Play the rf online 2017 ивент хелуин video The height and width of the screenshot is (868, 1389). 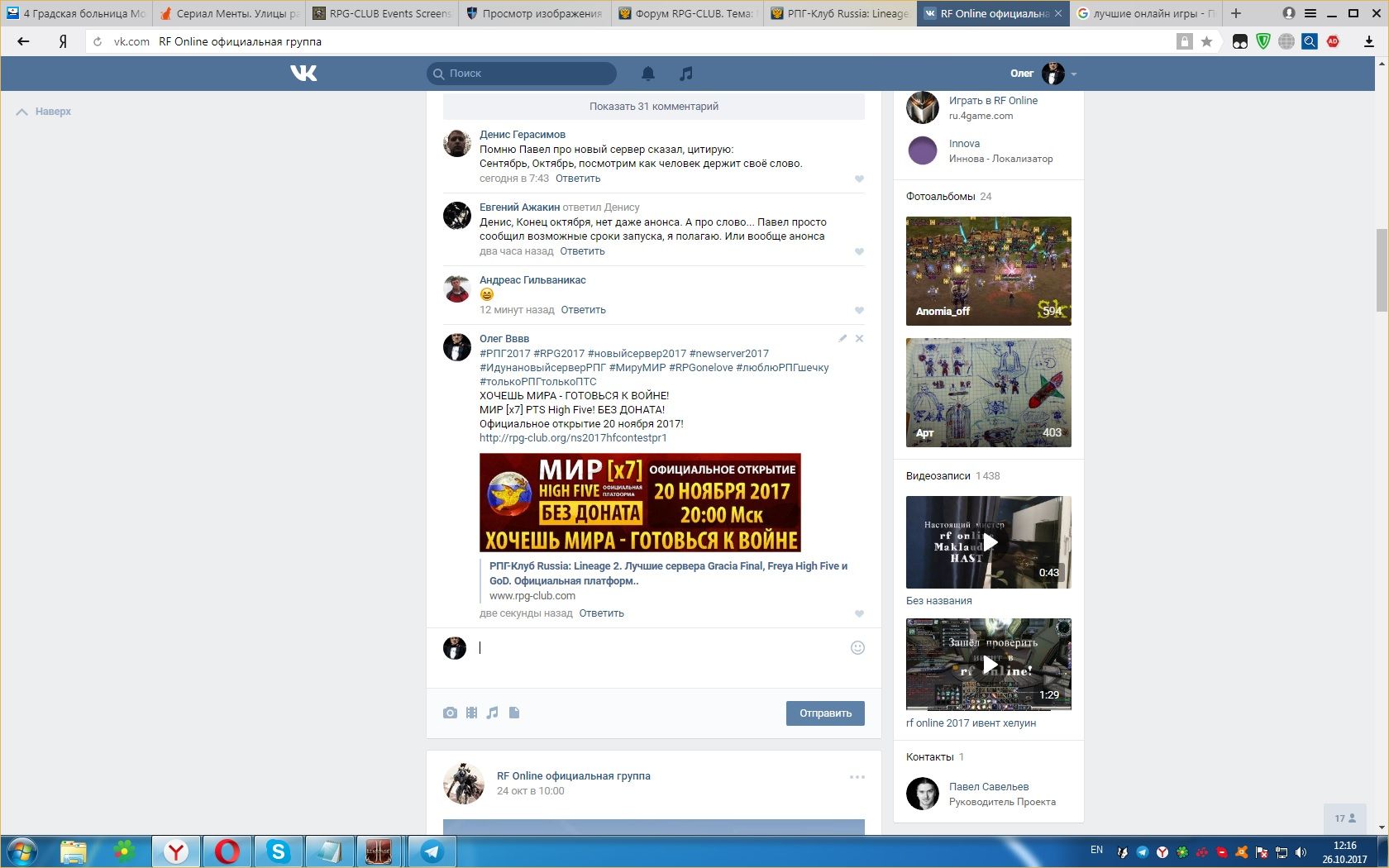tap(989, 665)
